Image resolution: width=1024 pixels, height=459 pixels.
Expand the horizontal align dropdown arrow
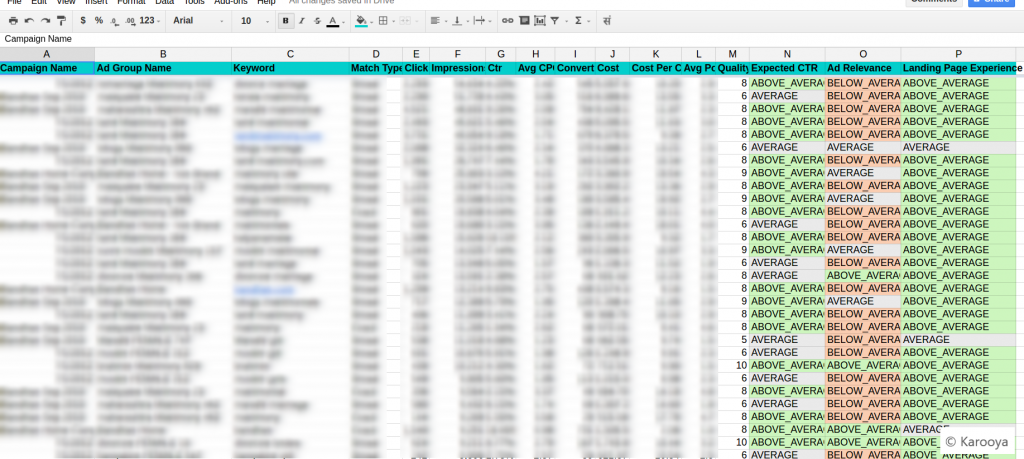point(445,22)
